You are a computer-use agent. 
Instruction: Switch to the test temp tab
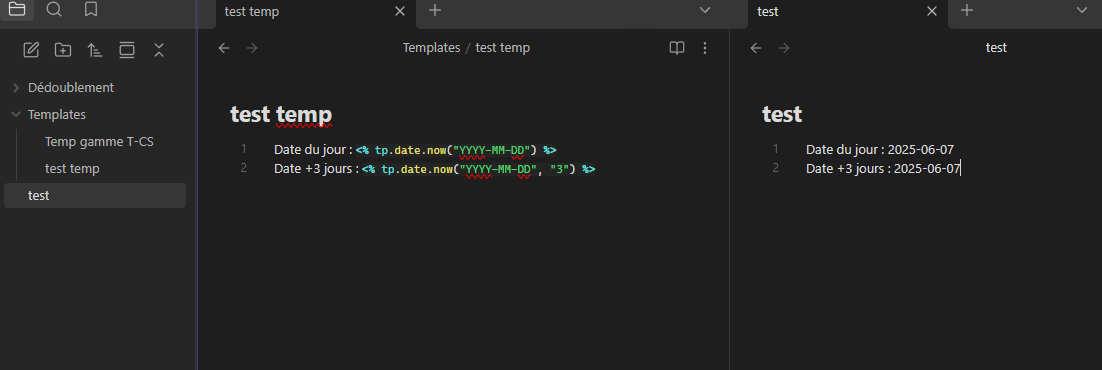pyautogui.click(x=316, y=12)
